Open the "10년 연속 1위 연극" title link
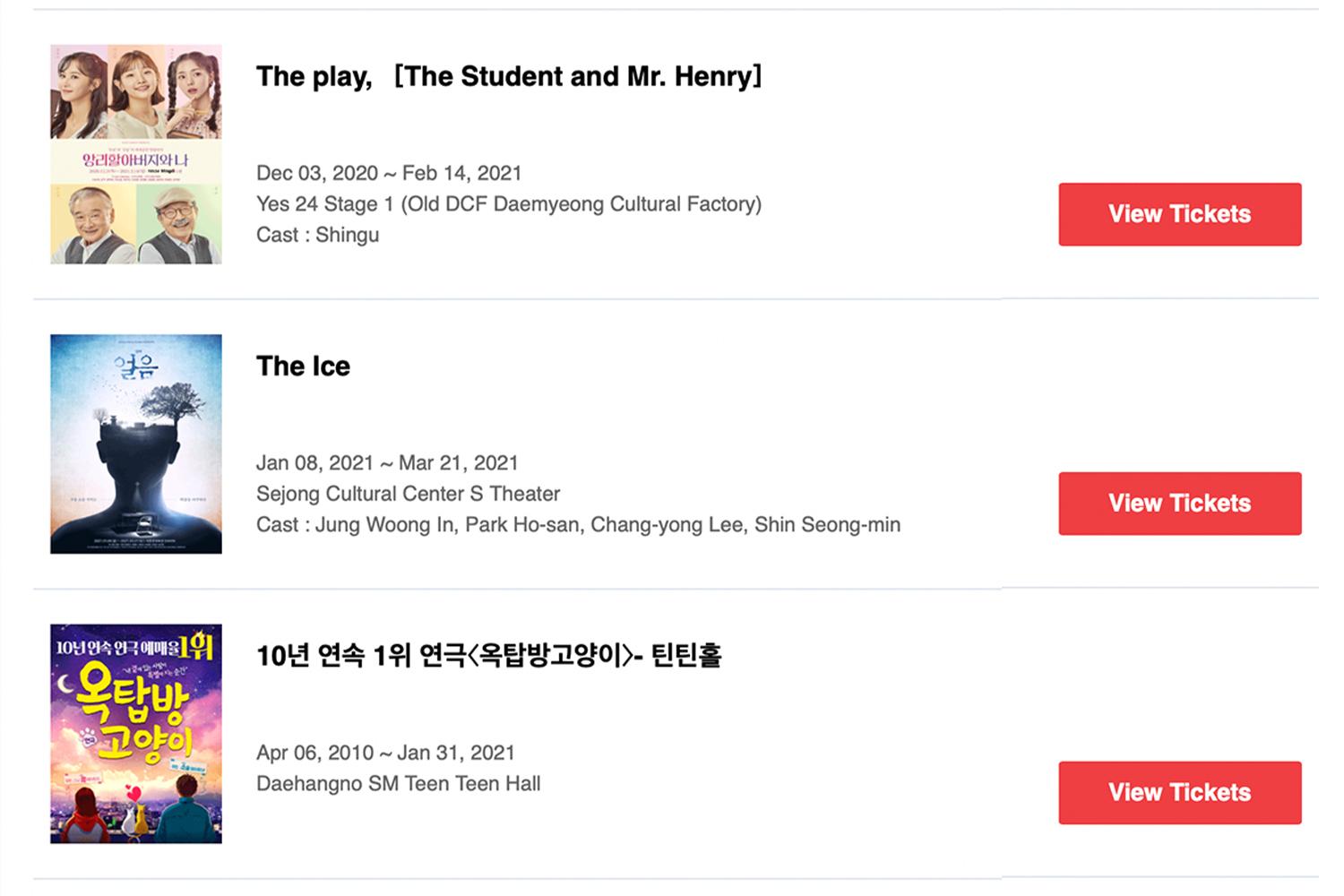Viewport: 1344px width, 896px height. [x=488, y=656]
